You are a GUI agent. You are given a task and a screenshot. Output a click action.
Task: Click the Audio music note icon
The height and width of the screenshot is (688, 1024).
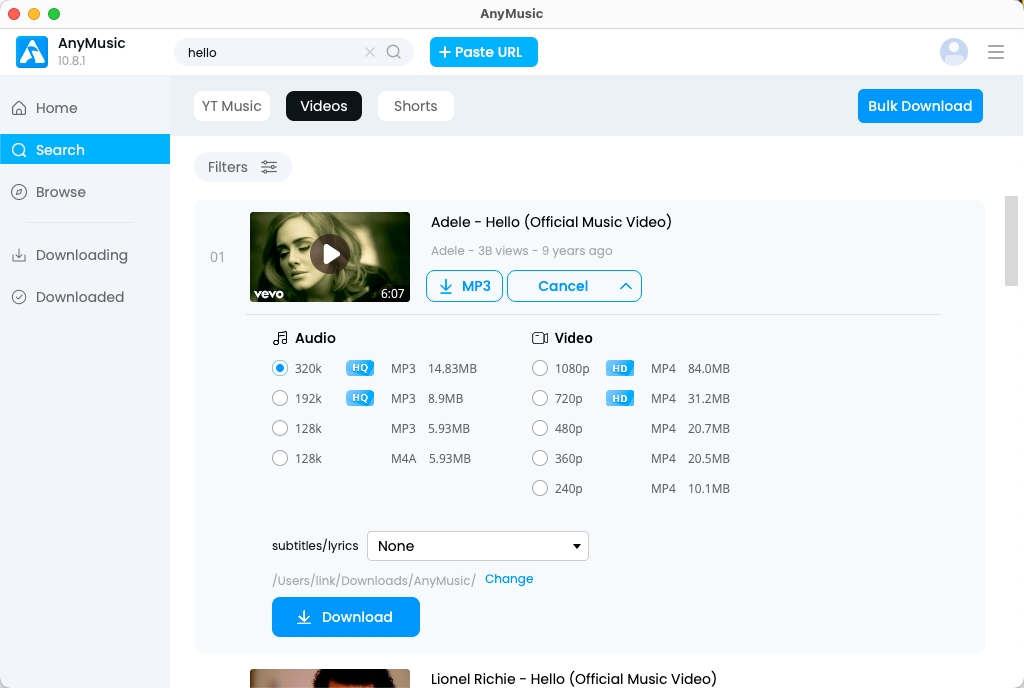click(280, 338)
